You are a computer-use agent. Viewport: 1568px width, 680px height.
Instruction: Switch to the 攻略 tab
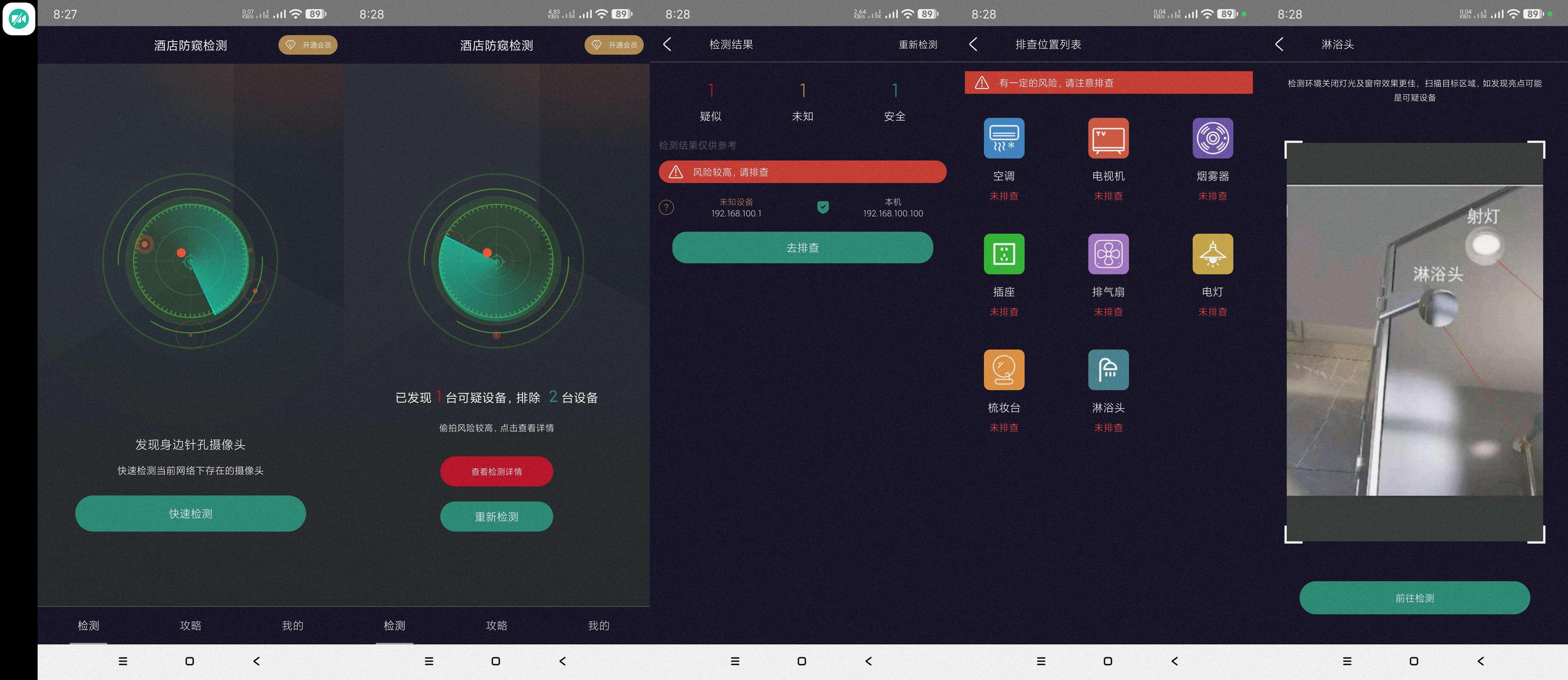(x=191, y=625)
